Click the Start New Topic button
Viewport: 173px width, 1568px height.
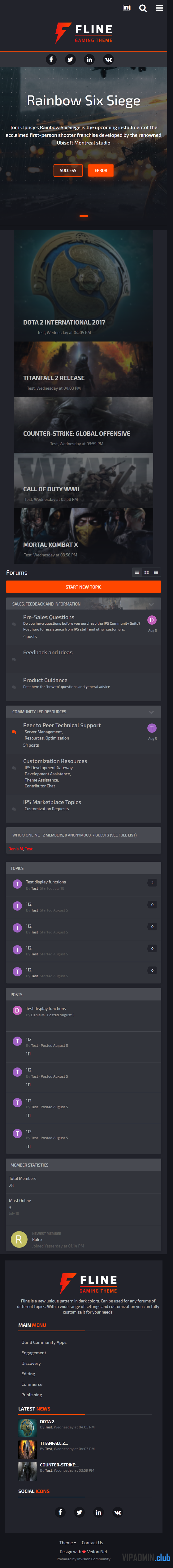pos(84,587)
